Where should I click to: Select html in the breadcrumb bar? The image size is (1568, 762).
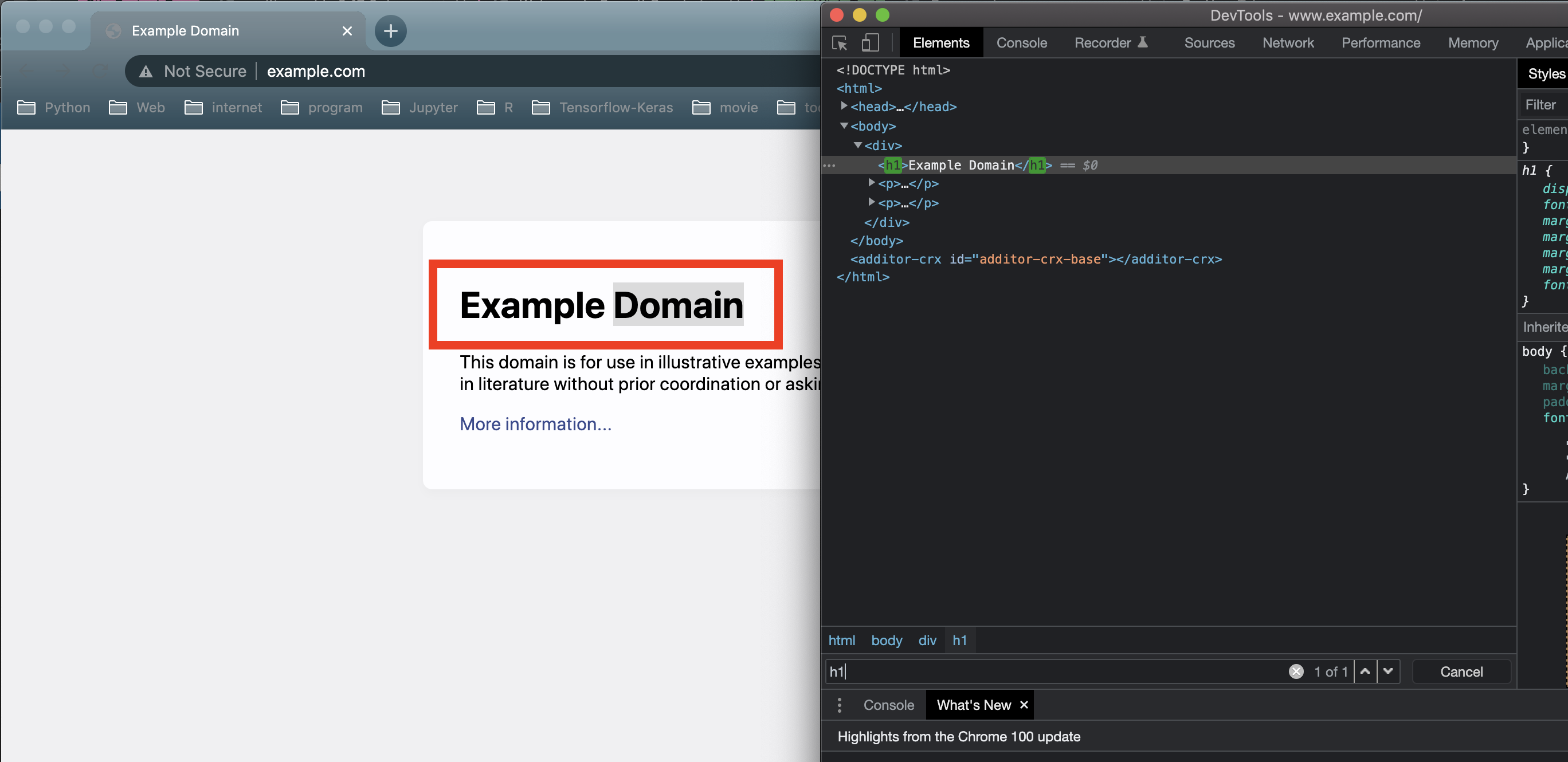coord(842,641)
